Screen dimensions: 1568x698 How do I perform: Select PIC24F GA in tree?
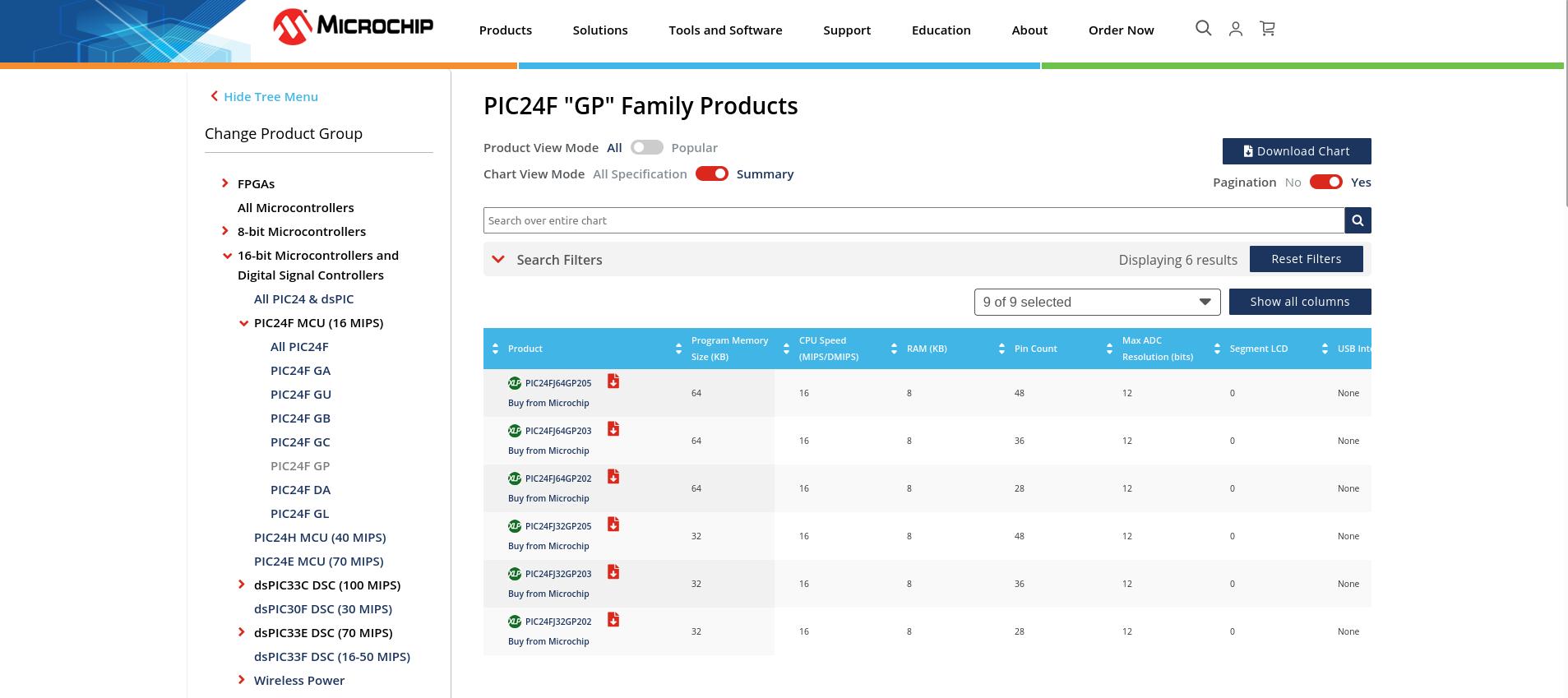coord(300,371)
